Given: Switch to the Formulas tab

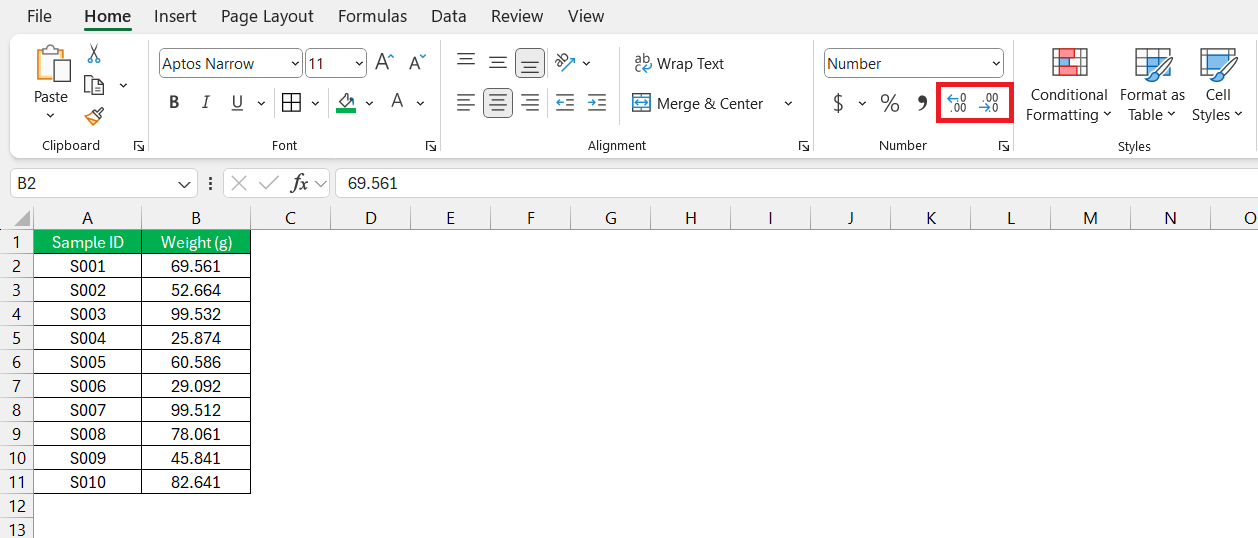Looking at the screenshot, I should pos(372,16).
